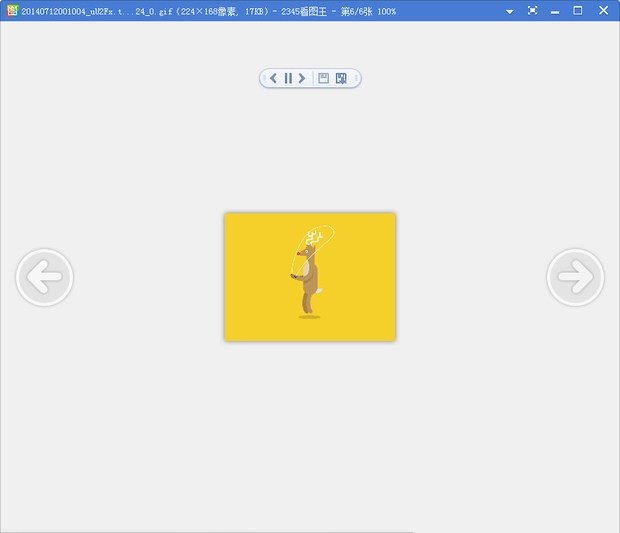The image size is (620, 533).
Task: Advance to the next GIF frame
Action: [x=302, y=78]
